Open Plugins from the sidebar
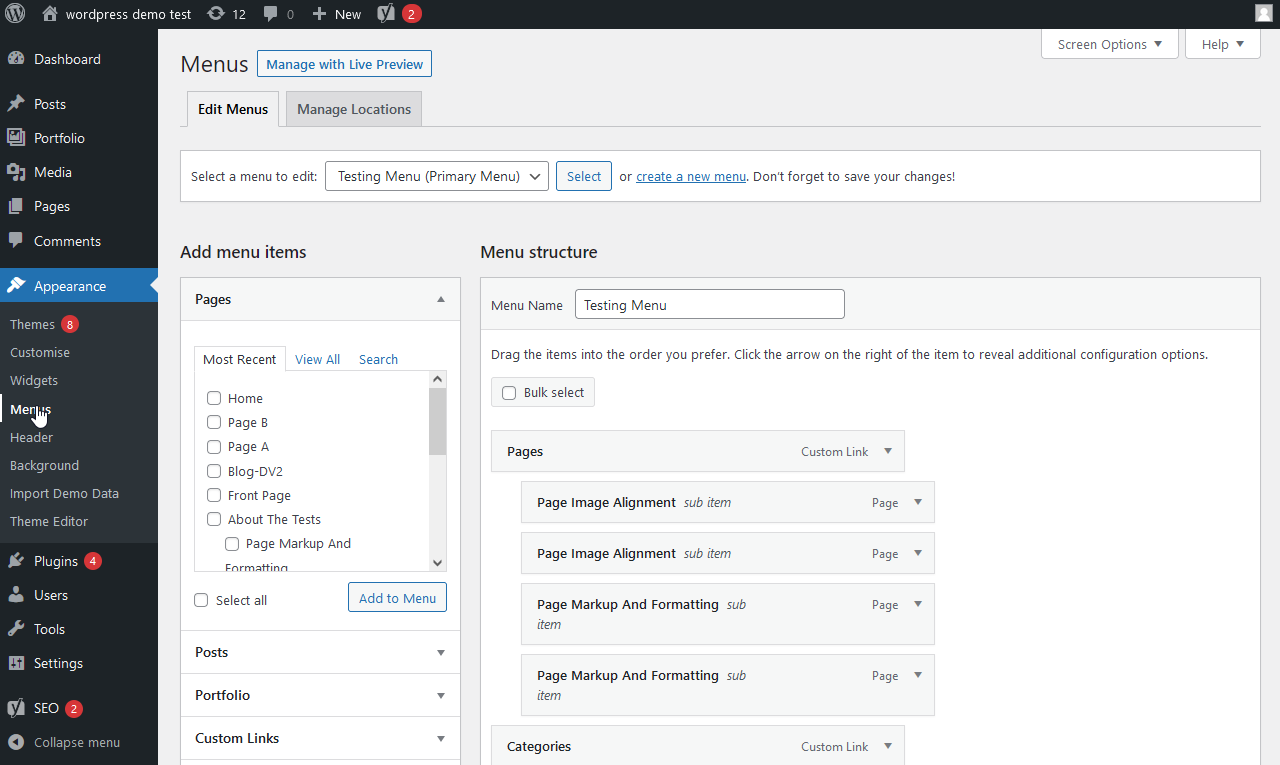1280x765 pixels. pos(55,561)
